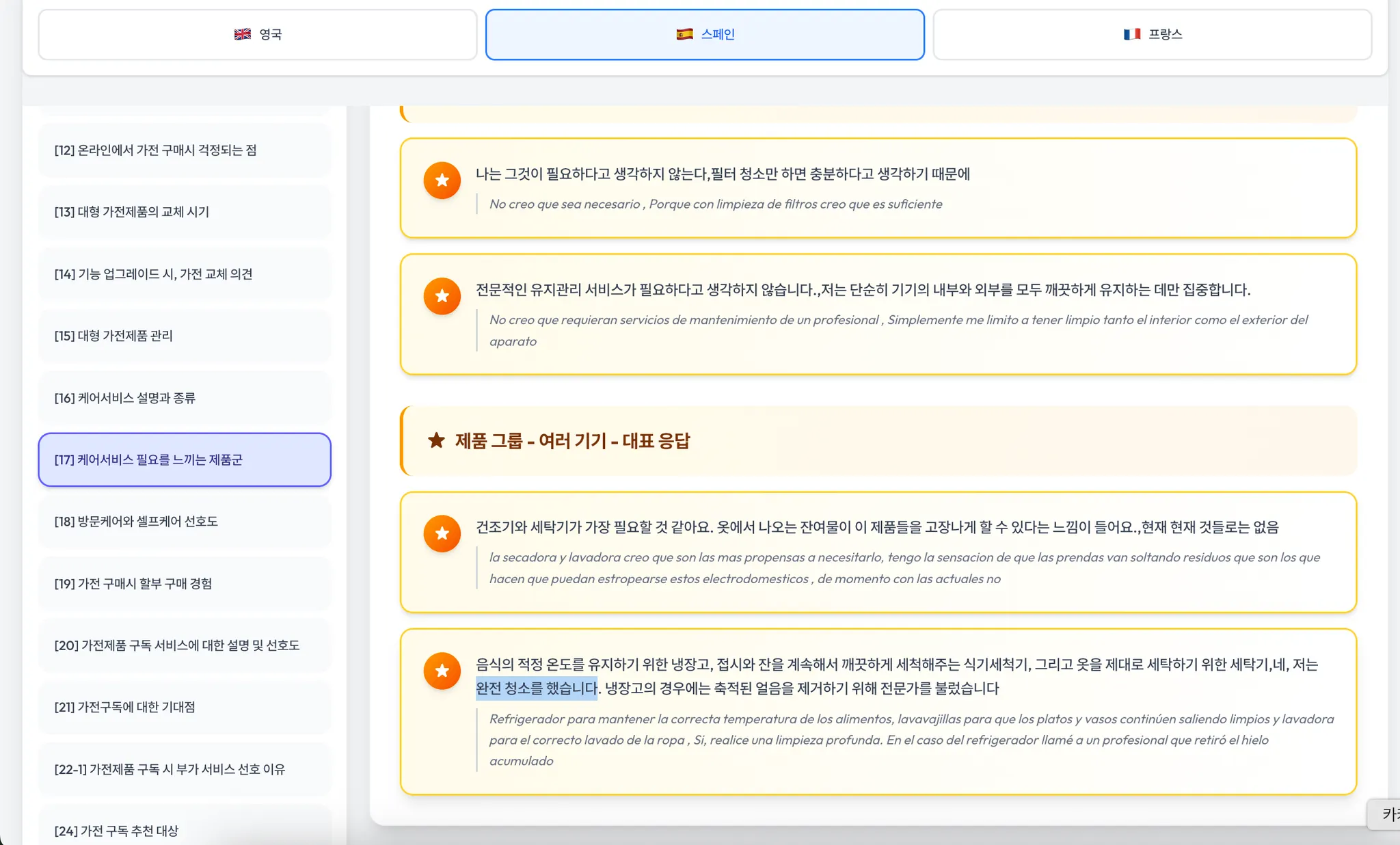The height and width of the screenshot is (845, 1400).
Task: Click the France flag icon
Action: point(1131,34)
